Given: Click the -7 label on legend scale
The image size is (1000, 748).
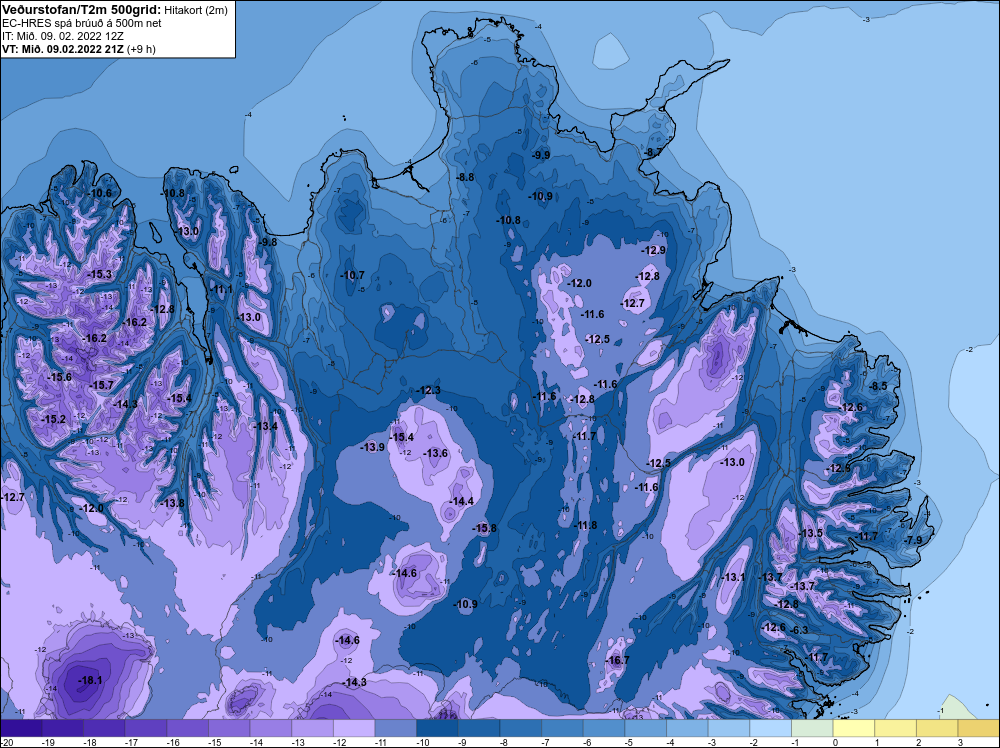Looking at the screenshot, I should pyautogui.click(x=546, y=743).
